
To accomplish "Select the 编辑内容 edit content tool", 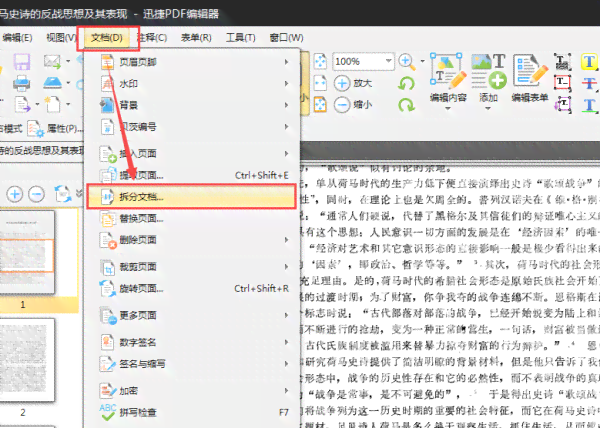I will pyautogui.click(x=448, y=78).
